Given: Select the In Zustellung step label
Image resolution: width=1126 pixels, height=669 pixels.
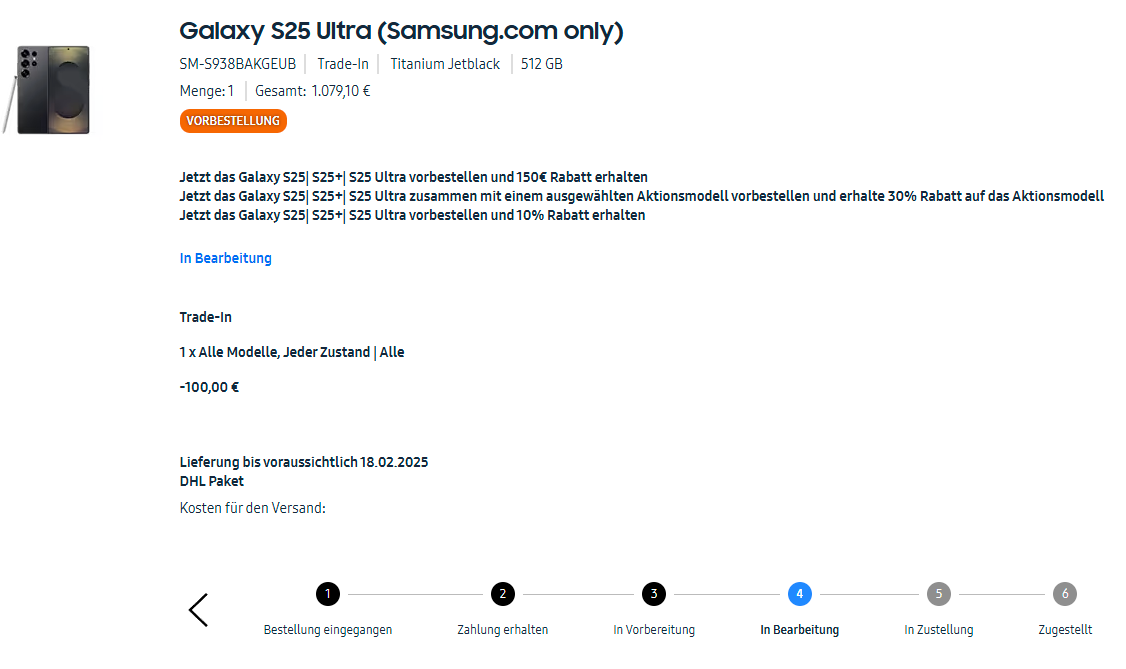Looking at the screenshot, I should [x=938, y=630].
